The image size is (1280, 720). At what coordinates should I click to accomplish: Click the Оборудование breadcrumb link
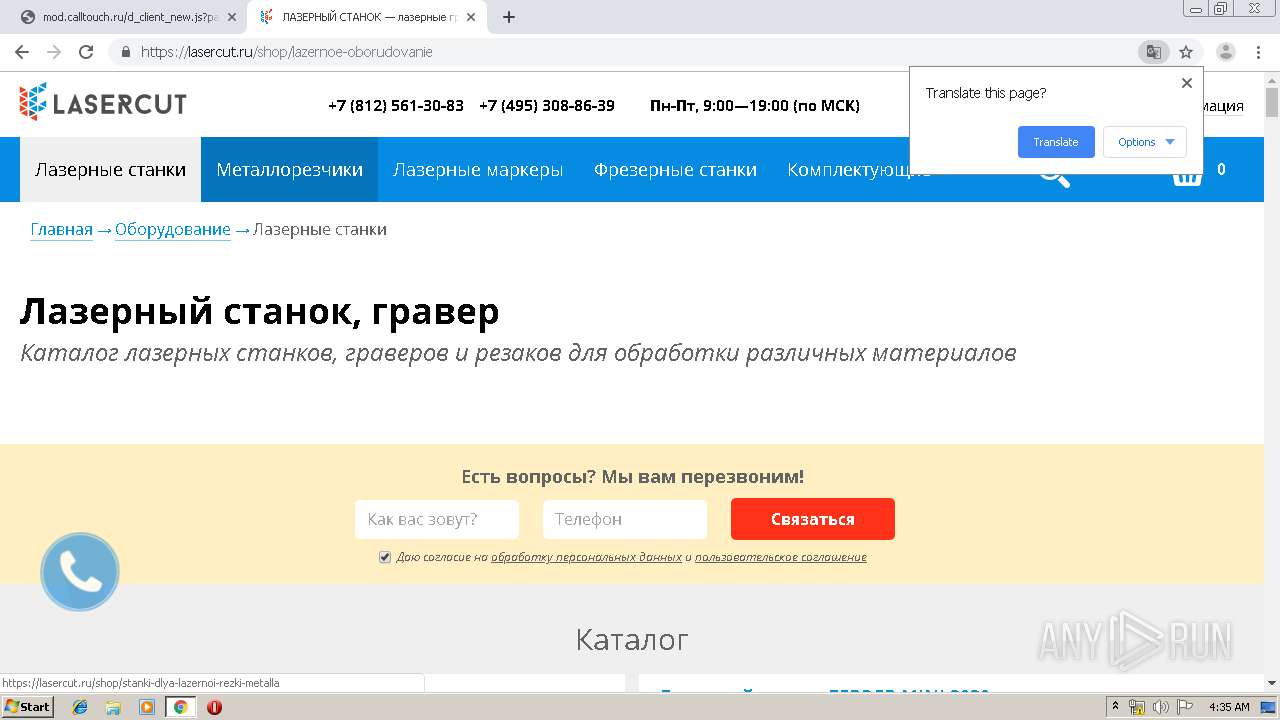[x=173, y=230]
